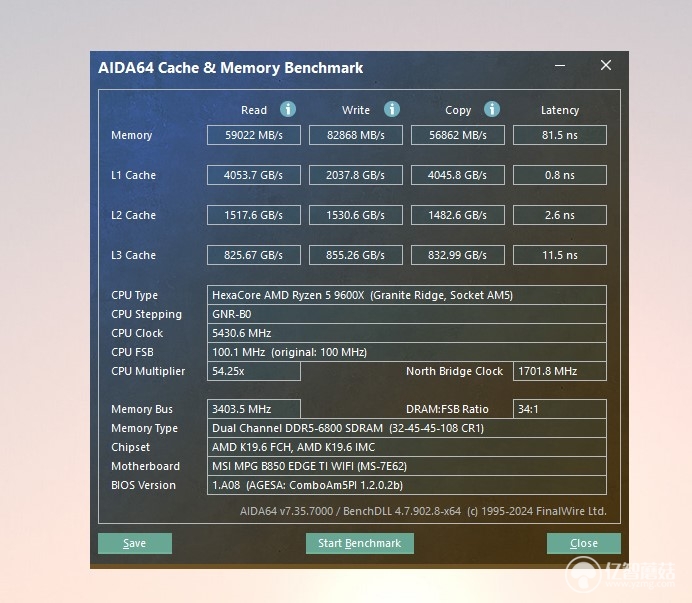
Task: Select Memory Latency value 81.5 ns
Action: (x=560, y=135)
